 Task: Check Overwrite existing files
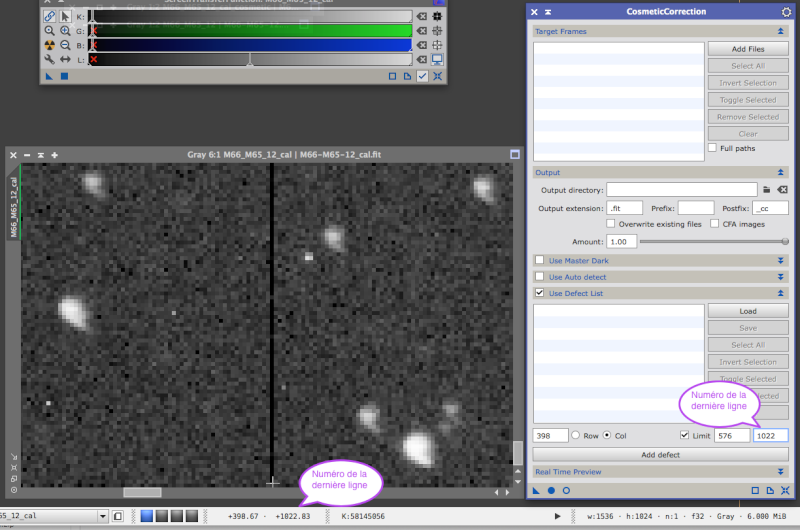pos(611,223)
